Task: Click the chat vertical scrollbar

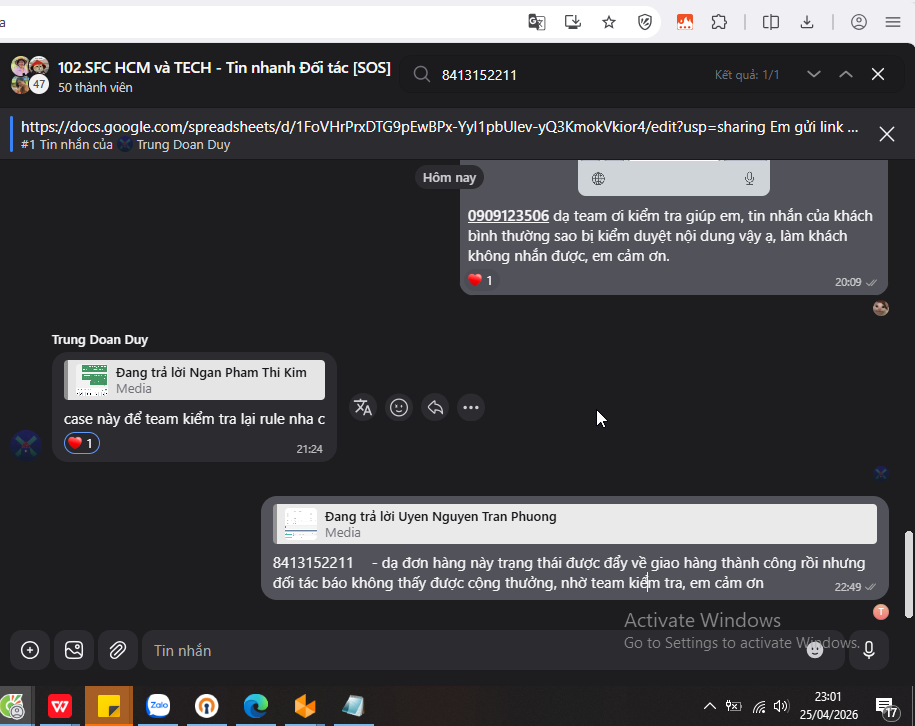Action: pos(908,574)
